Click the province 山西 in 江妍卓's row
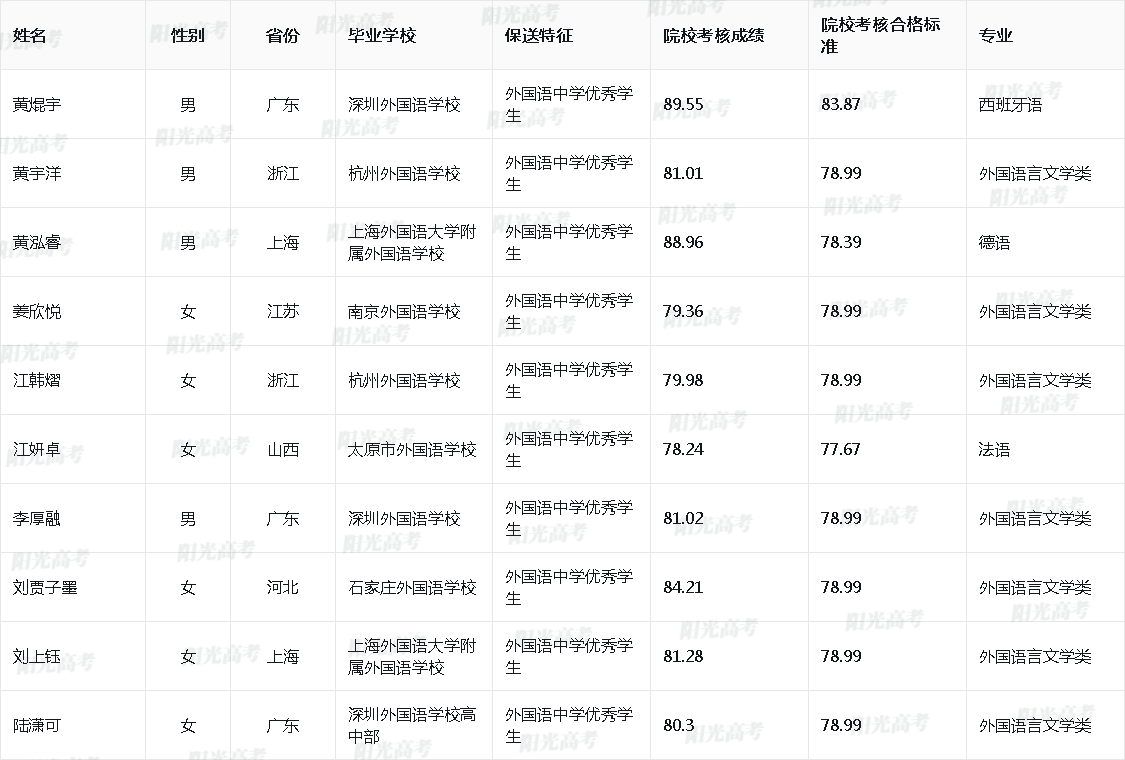This screenshot has height=760, width=1125. click(283, 449)
